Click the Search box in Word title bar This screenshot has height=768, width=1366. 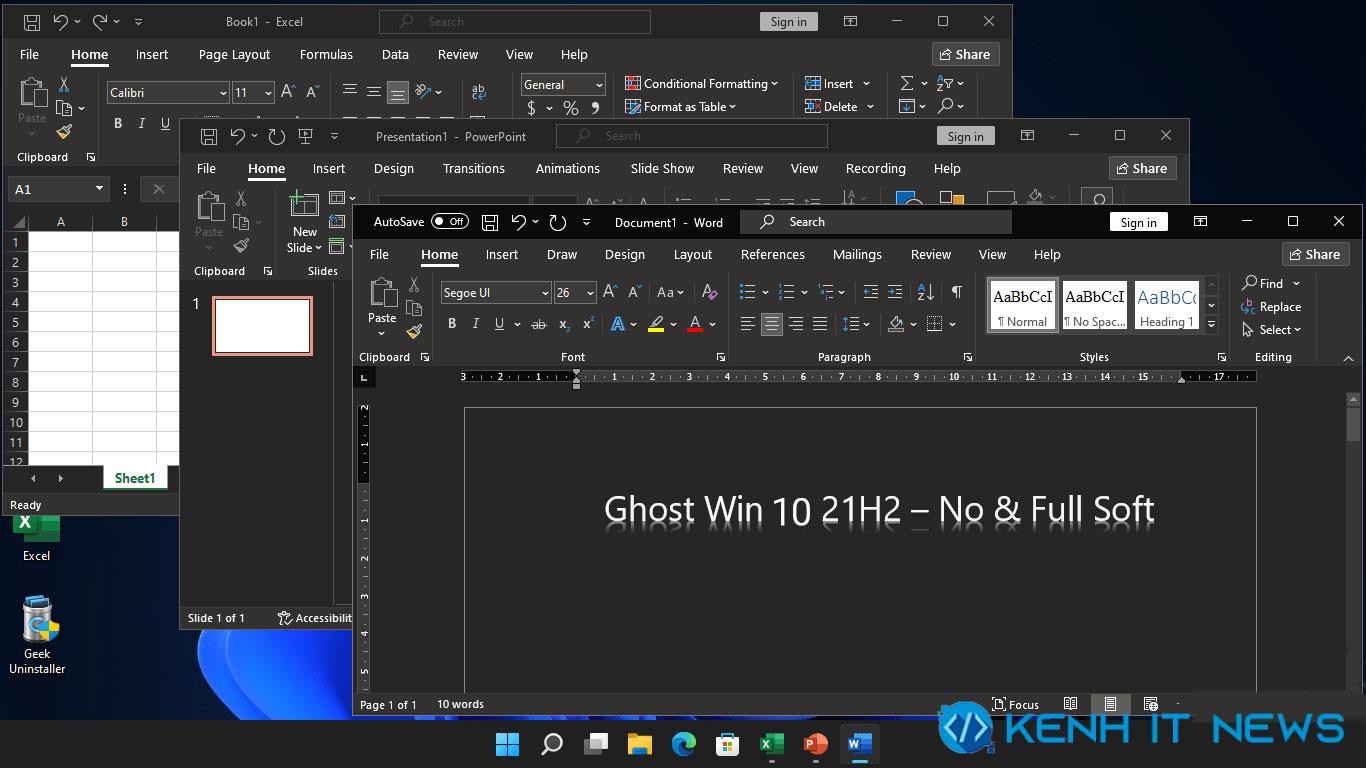point(876,222)
